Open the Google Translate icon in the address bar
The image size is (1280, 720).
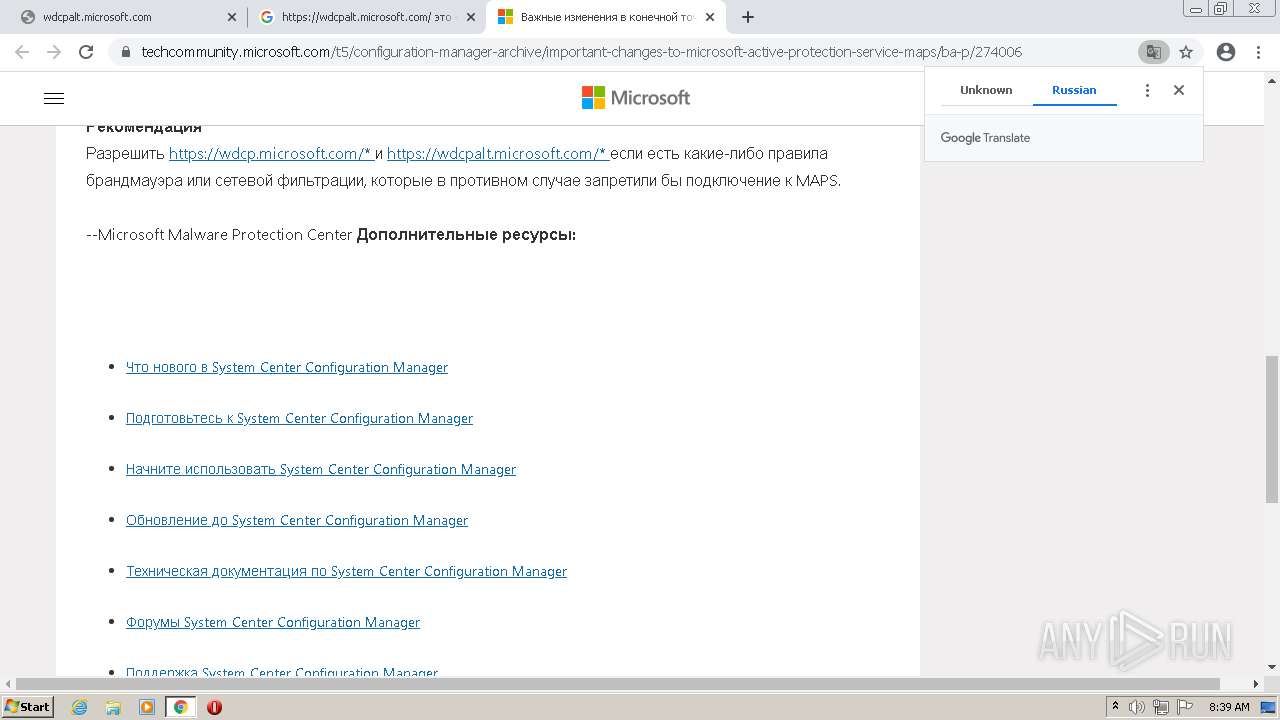[x=1153, y=52]
